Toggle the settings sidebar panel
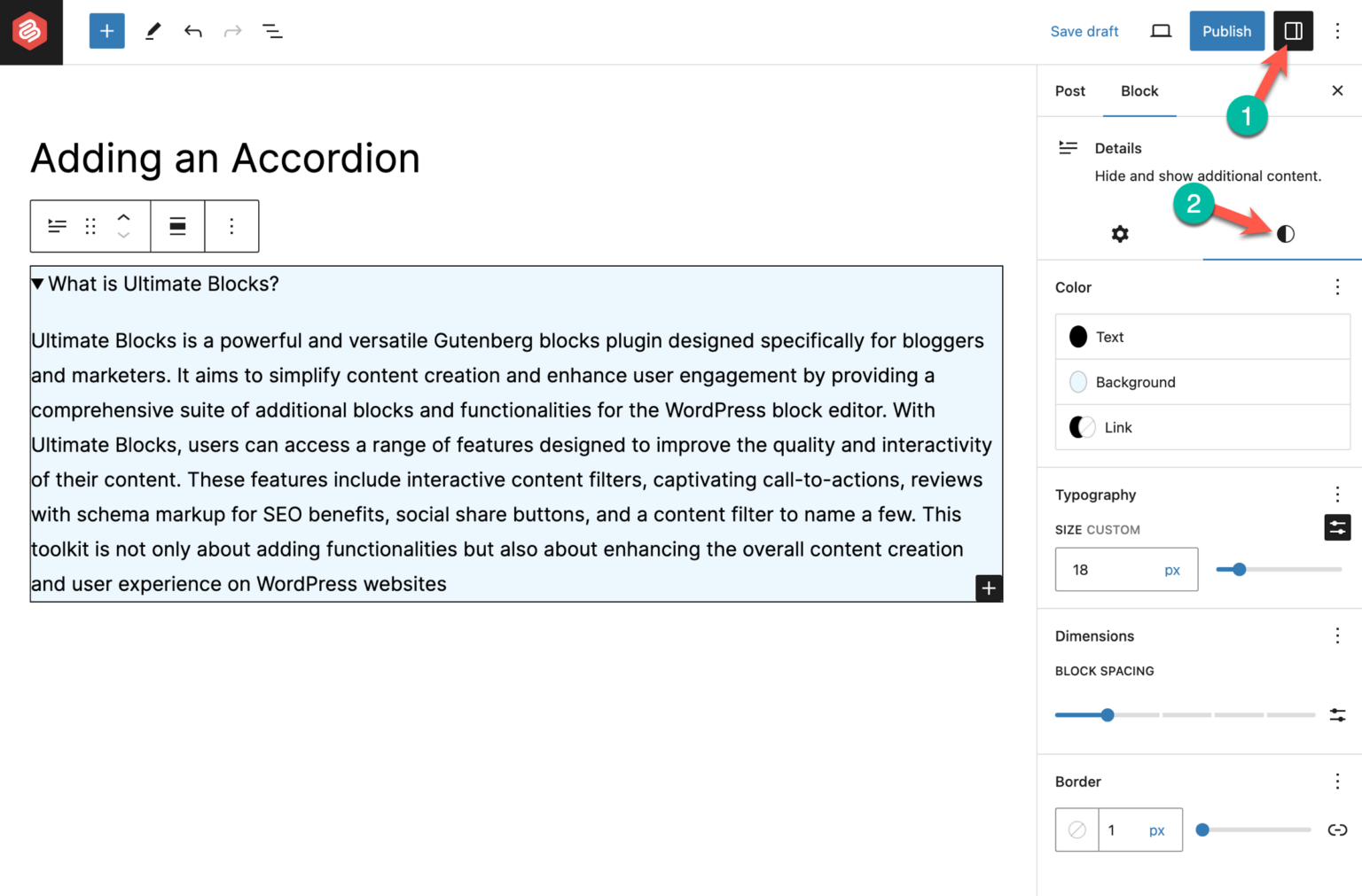The height and width of the screenshot is (896, 1362). coord(1292,31)
